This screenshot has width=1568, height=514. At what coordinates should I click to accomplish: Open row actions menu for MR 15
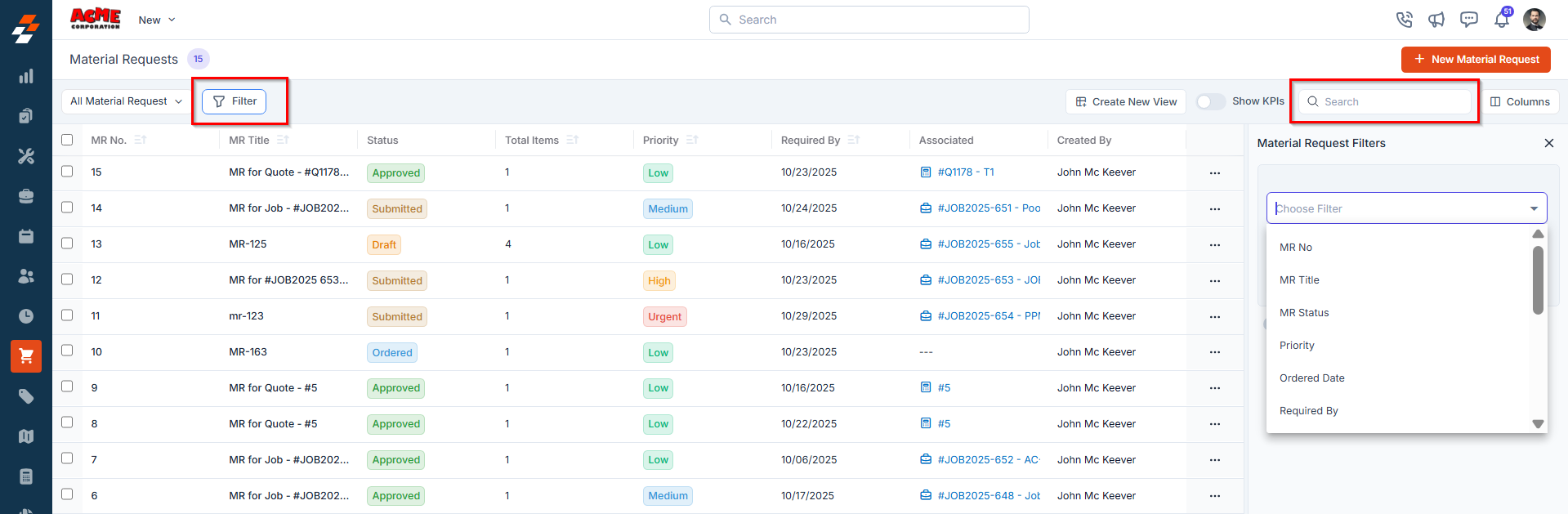point(1215,173)
